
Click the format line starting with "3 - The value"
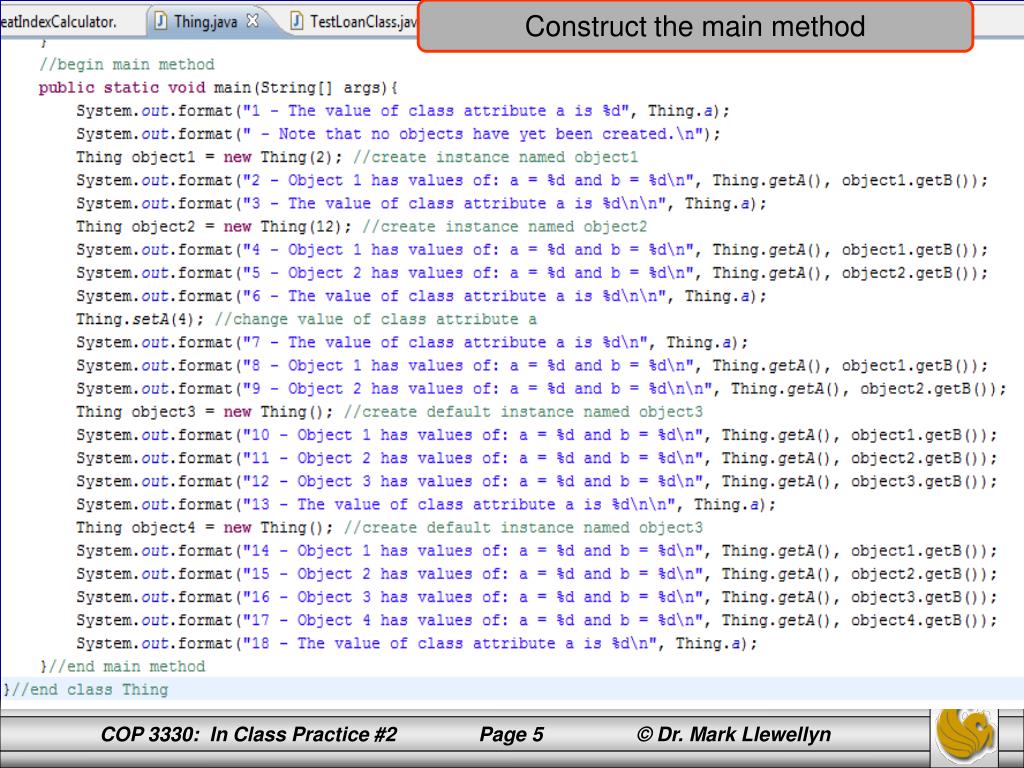point(421,204)
